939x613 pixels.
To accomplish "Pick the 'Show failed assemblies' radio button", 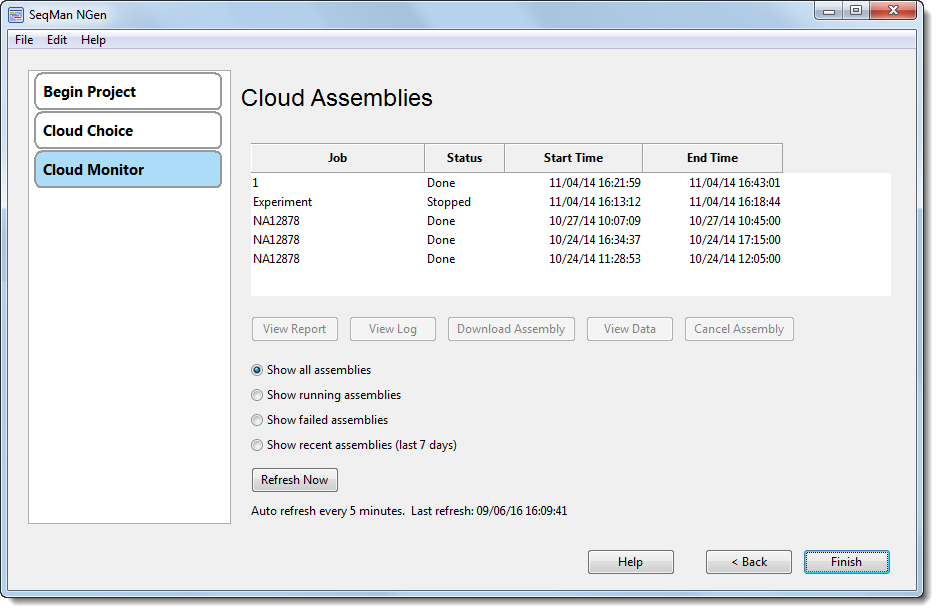I will [257, 421].
